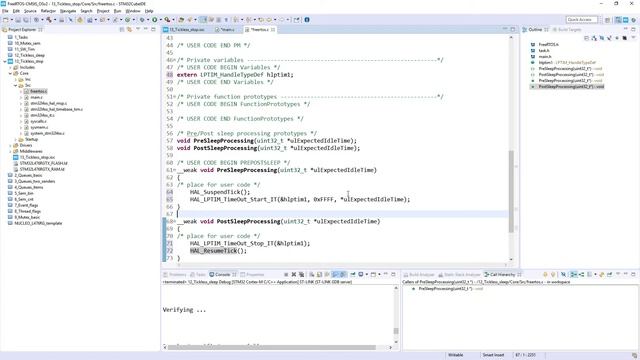Expand the Inc folder
Screen dimensions: 640x360
pyautogui.click(x=16, y=79)
